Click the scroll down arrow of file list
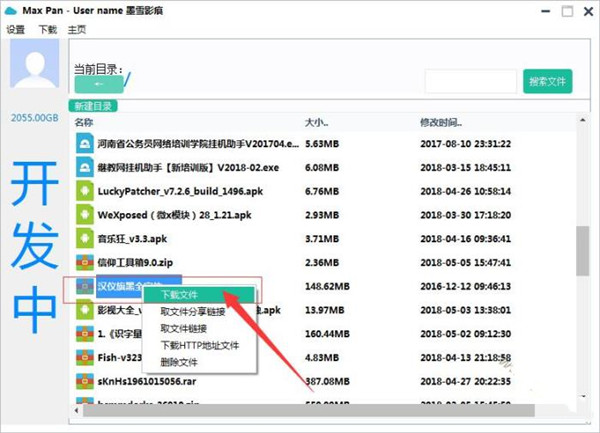Image resolution: width=600 pixels, height=433 pixels. tap(582, 396)
